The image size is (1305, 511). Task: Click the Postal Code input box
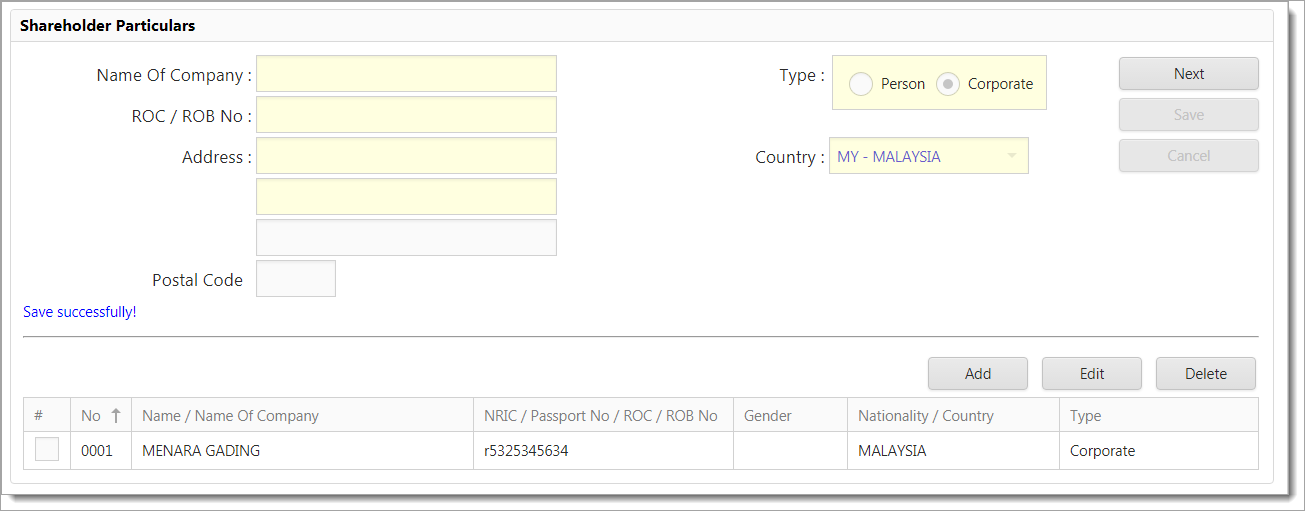(296, 279)
